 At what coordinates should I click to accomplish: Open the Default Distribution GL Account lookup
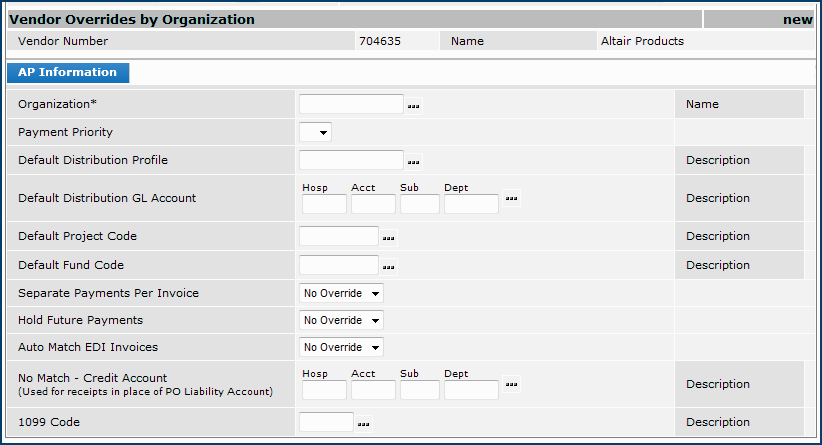[x=511, y=199]
